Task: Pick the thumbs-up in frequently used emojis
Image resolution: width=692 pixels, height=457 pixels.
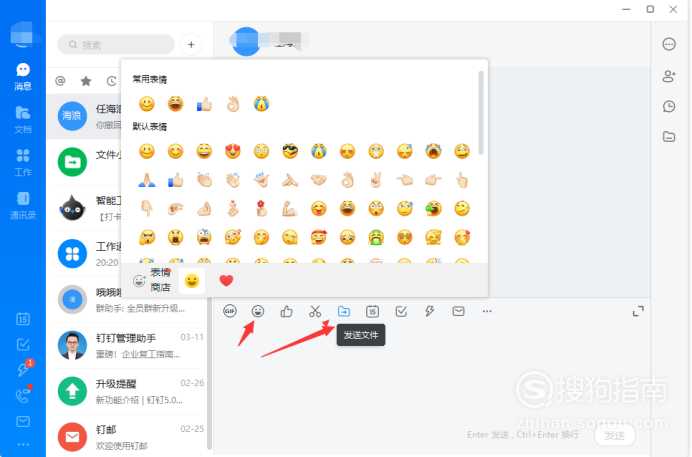Action: pyautogui.click(x=204, y=104)
